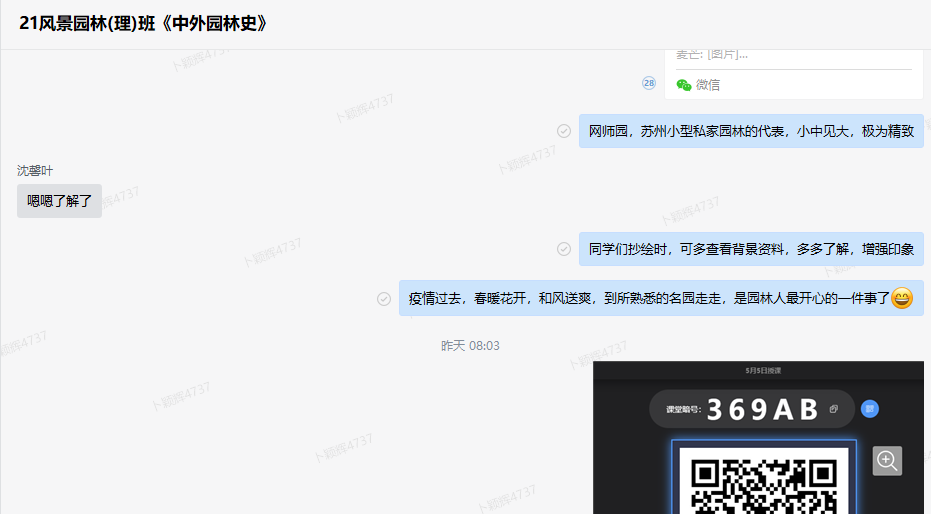Click sender name 沈馨叶
The height and width of the screenshot is (514, 931).
35,171
